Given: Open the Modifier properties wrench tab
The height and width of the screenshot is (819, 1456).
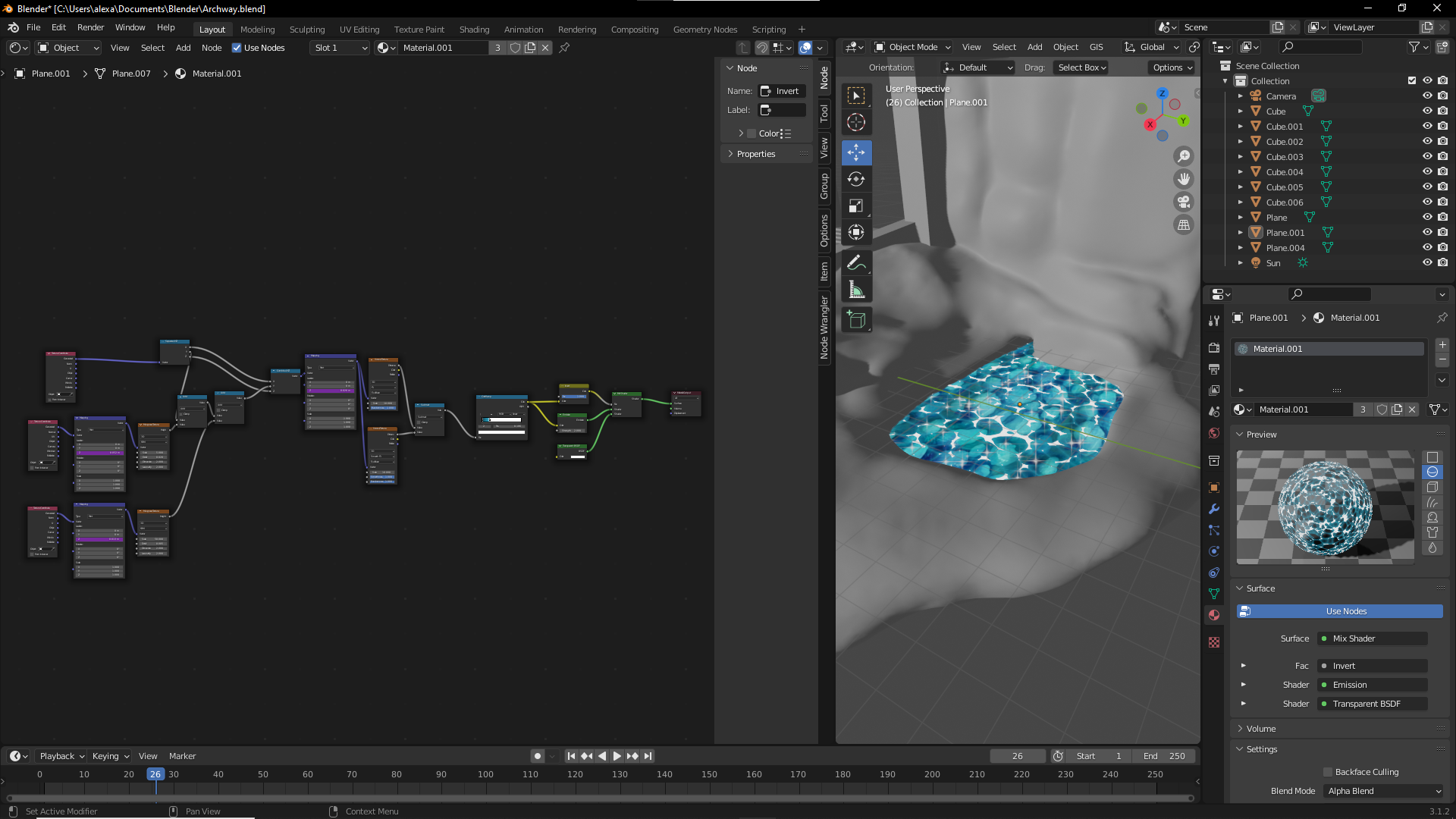Looking at the screenshot, I should coord(1214,509).
